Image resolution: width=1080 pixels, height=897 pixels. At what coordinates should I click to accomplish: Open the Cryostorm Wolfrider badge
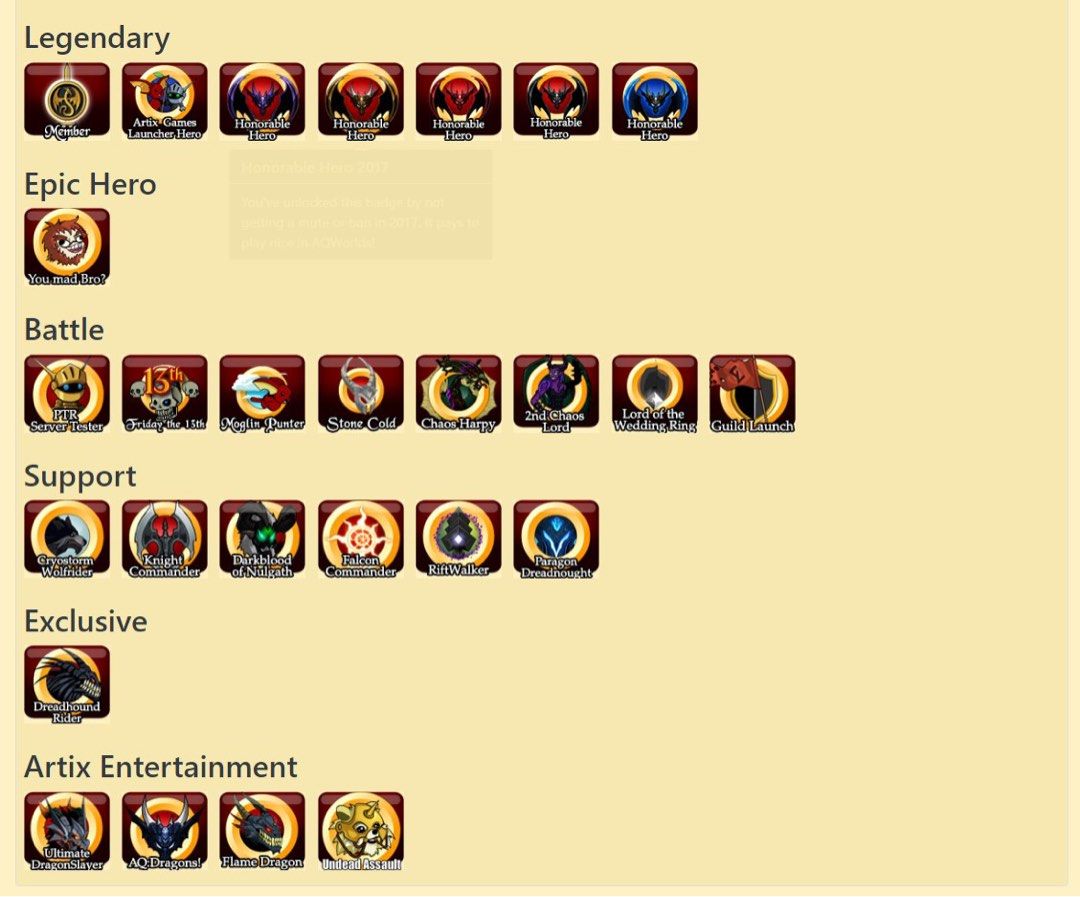click(67, 539)
